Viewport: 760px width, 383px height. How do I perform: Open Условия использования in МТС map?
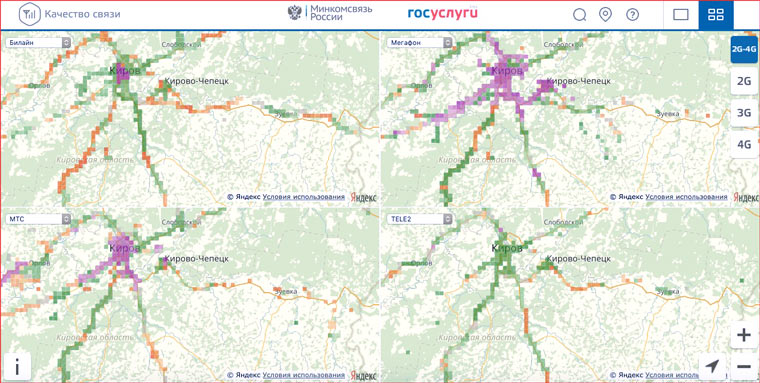303,375
